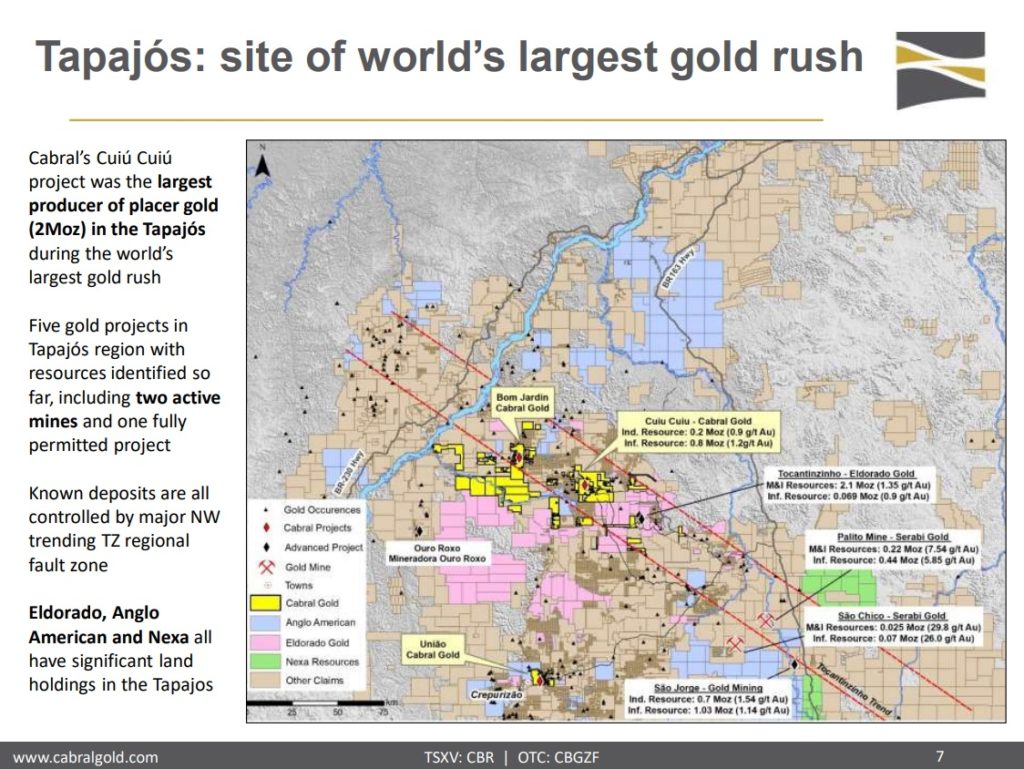Pick the blue Anglo American legend swatch
This screenshot has height=769, width=1024.
(x=266, y=623)
